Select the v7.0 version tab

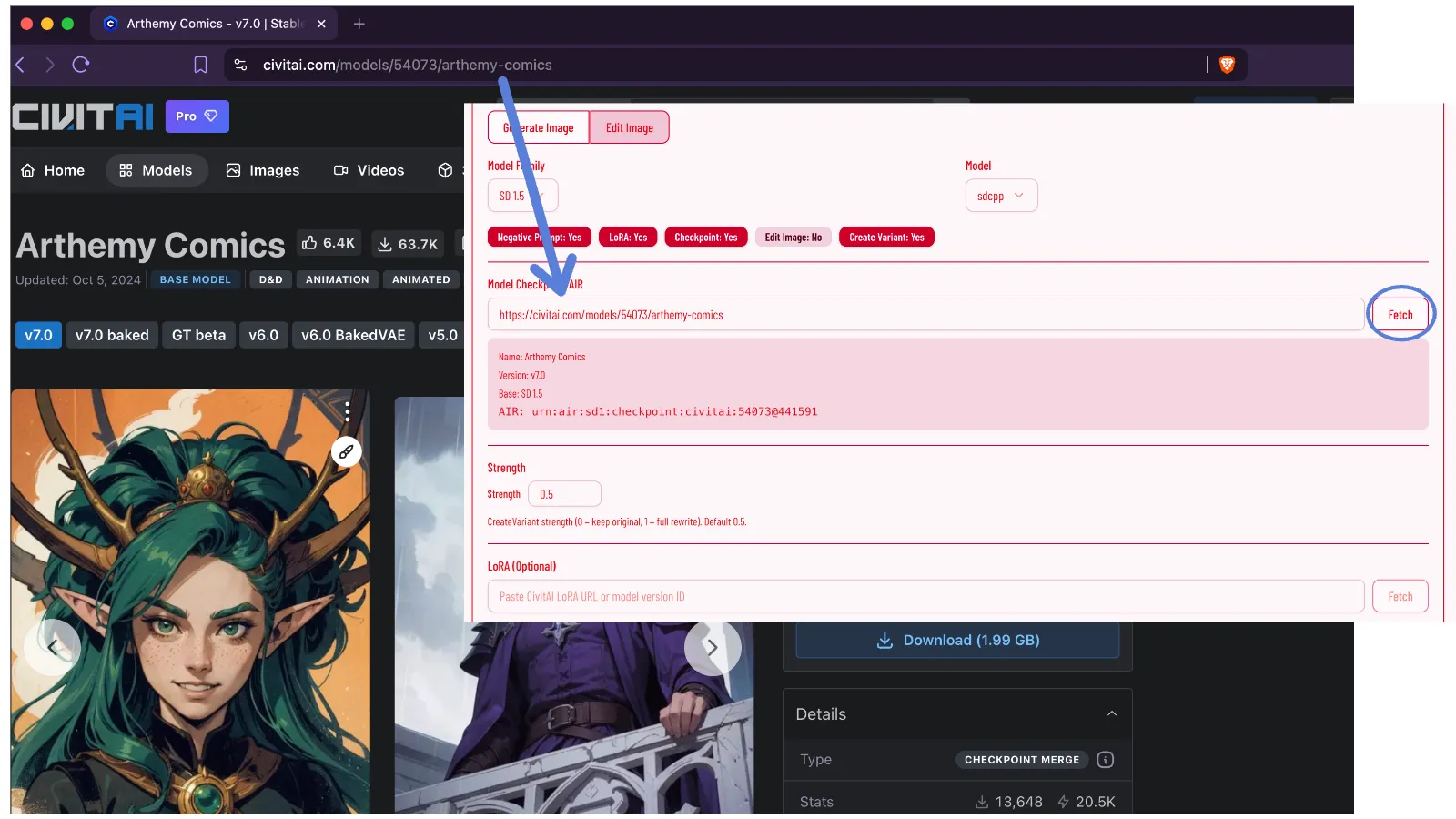tap(39, 335)
